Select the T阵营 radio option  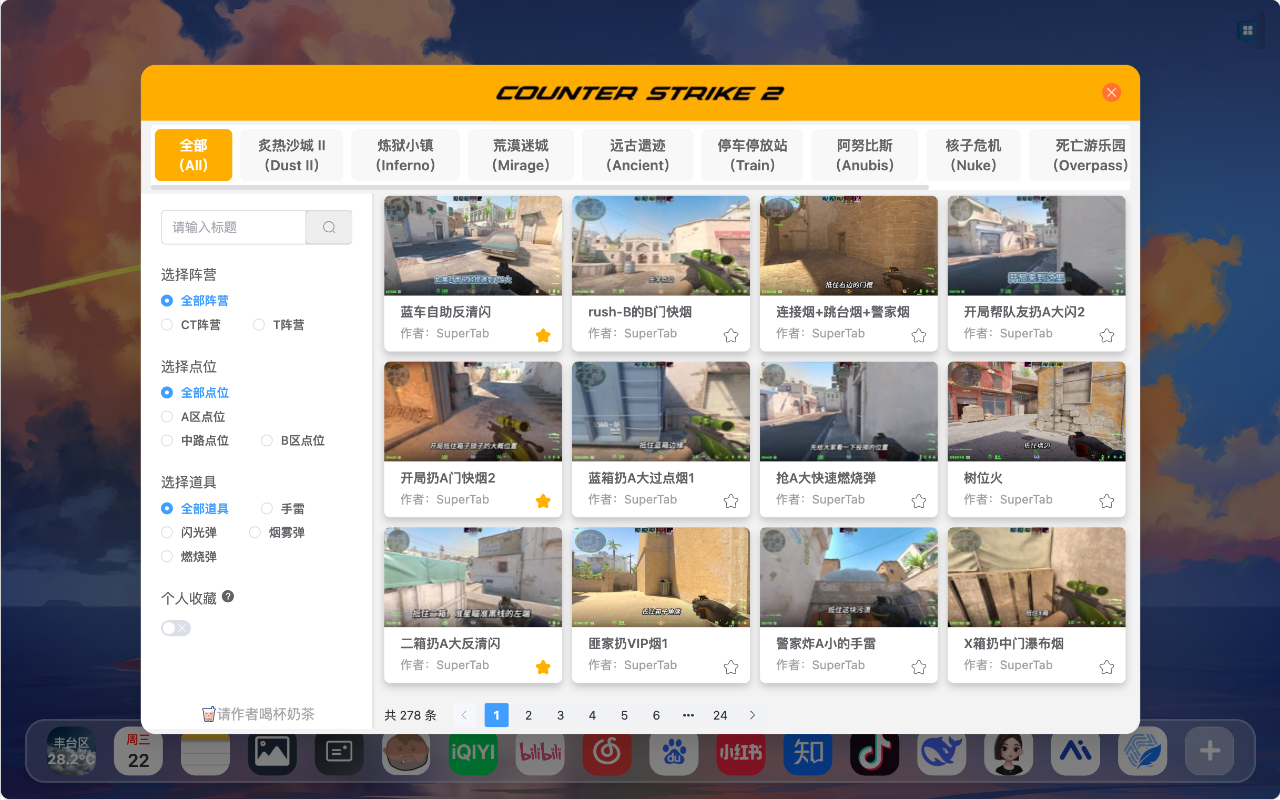click(279, 325)
